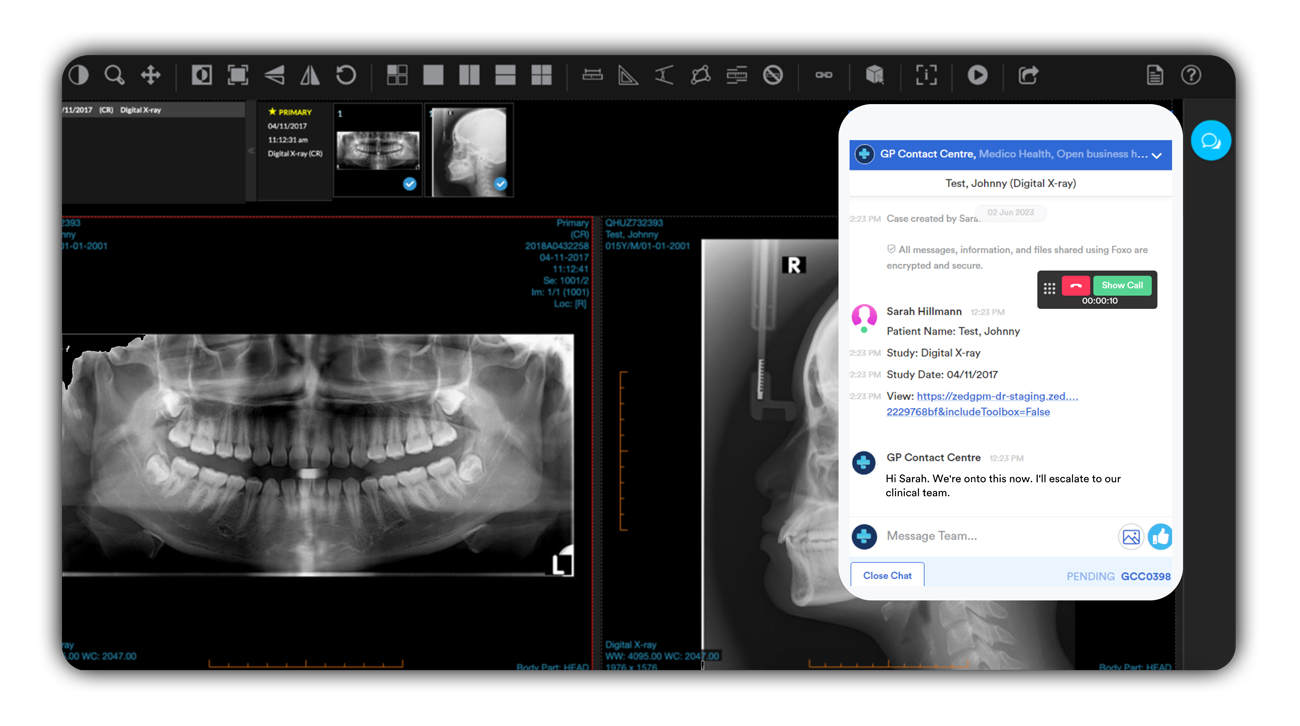This screenshot has height=726, width=1300.
Task: Toggle image info overlay icon
Action: coord(926,75)
